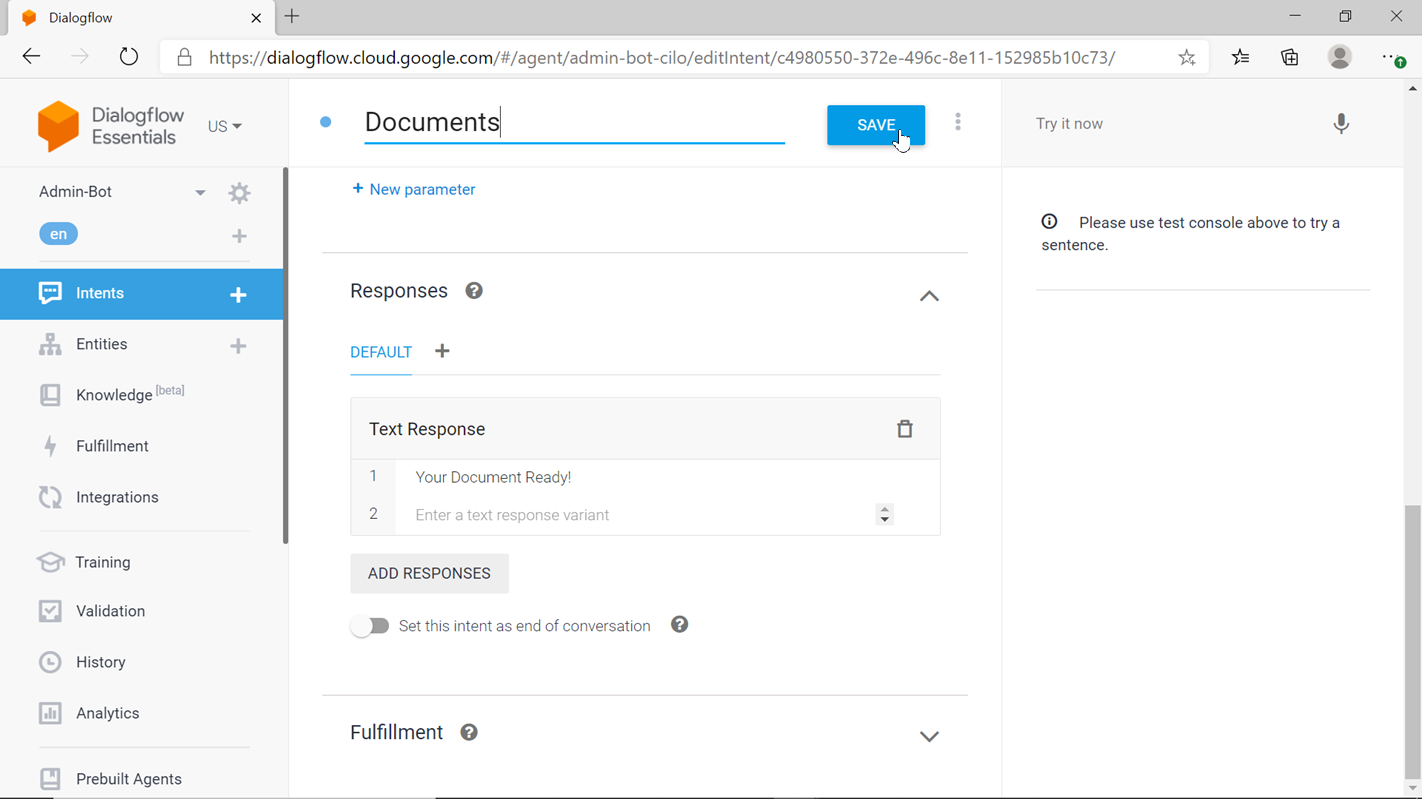Open the US region dropdown
Image resolution: width=1422 pixels, height=799 pixels.
pyautogui.click(x=225, y=127)
